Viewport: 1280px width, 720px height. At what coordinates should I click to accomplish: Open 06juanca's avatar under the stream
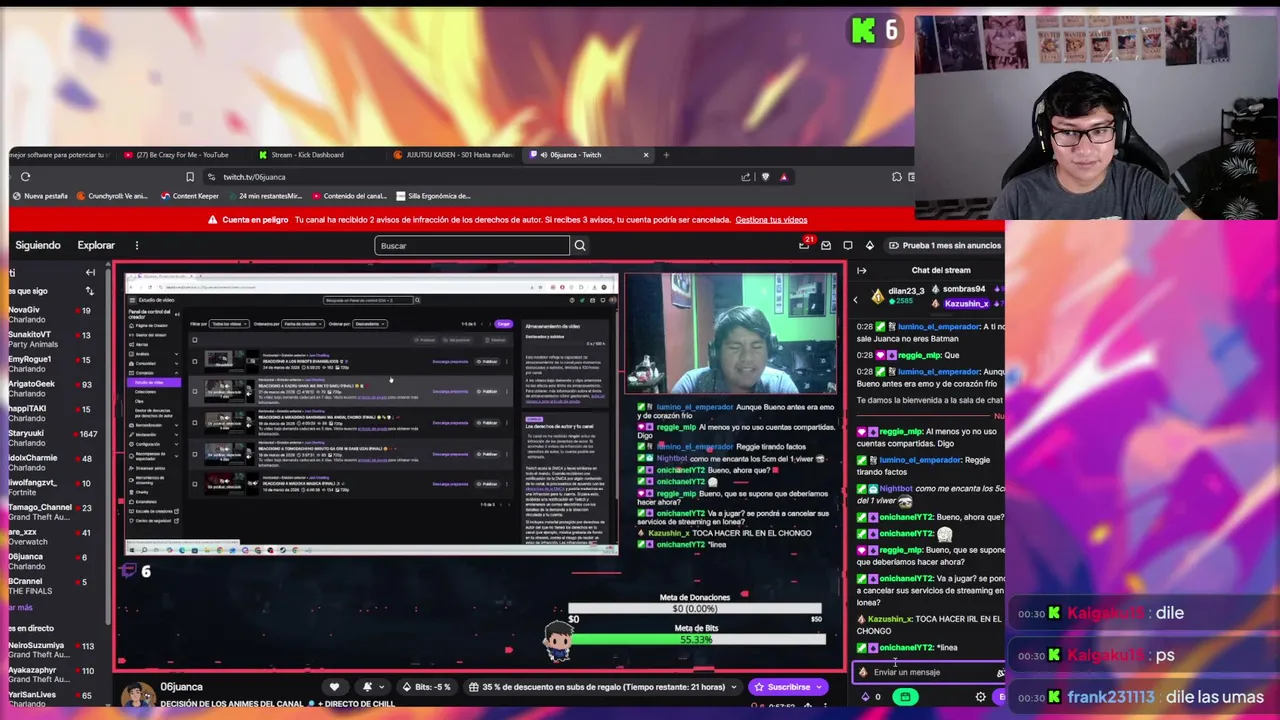[137, 696]
